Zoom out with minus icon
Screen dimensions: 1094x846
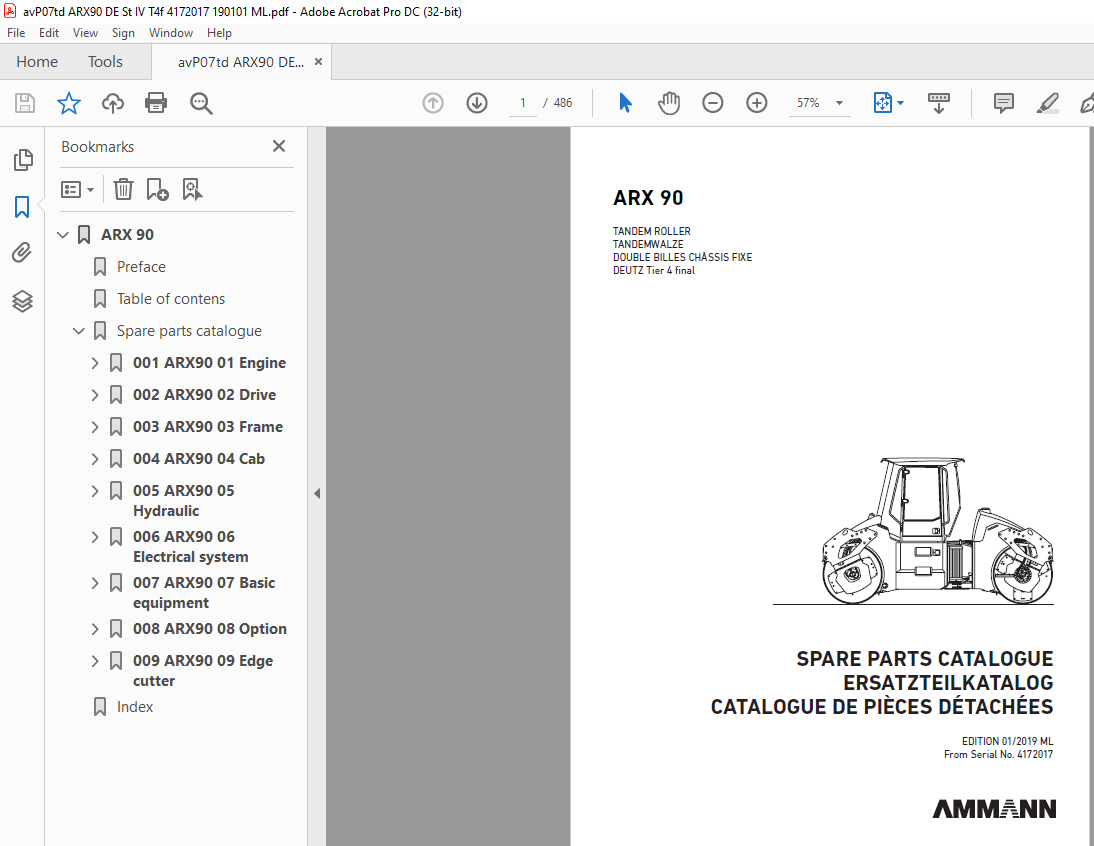click(712, 103)
